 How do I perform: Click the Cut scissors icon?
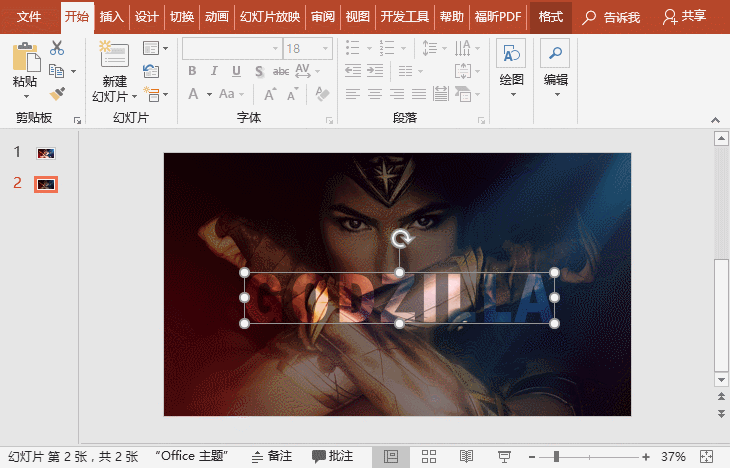click(x=57, y=48)
